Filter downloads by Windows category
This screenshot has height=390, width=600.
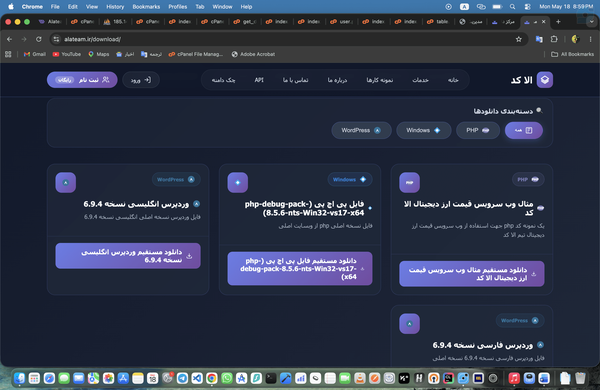pyautogui.click(x=424, y=131)
